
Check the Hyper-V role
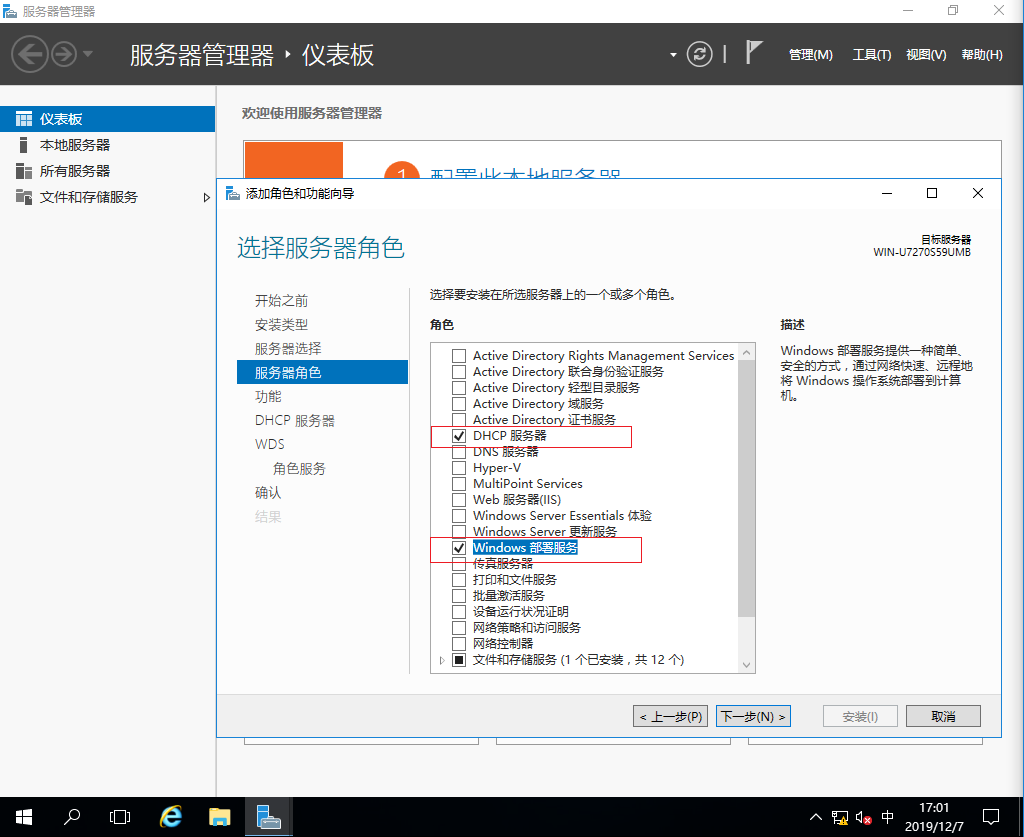click(459, 468)
